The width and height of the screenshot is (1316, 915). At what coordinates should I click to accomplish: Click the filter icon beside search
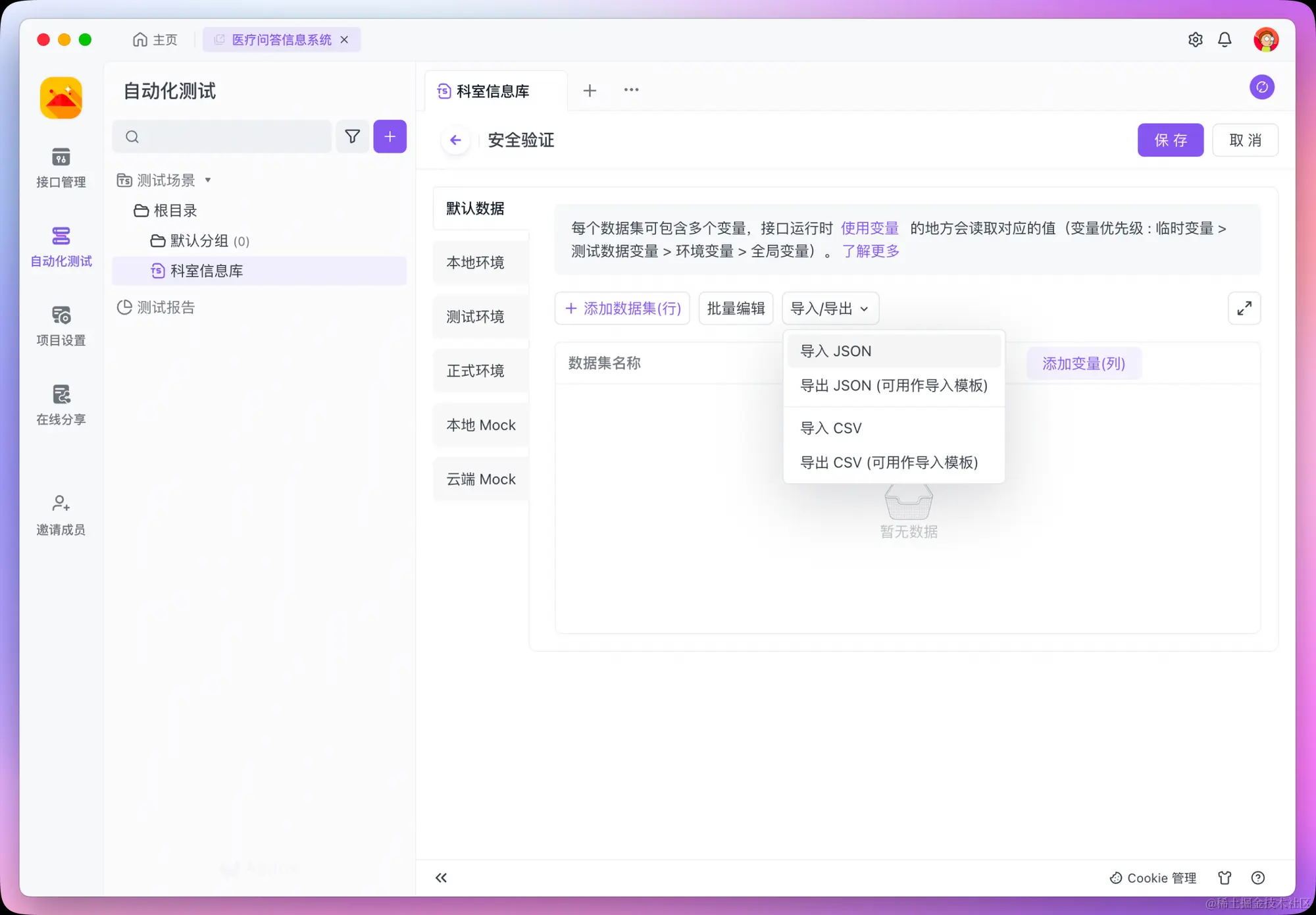(353, 136)
